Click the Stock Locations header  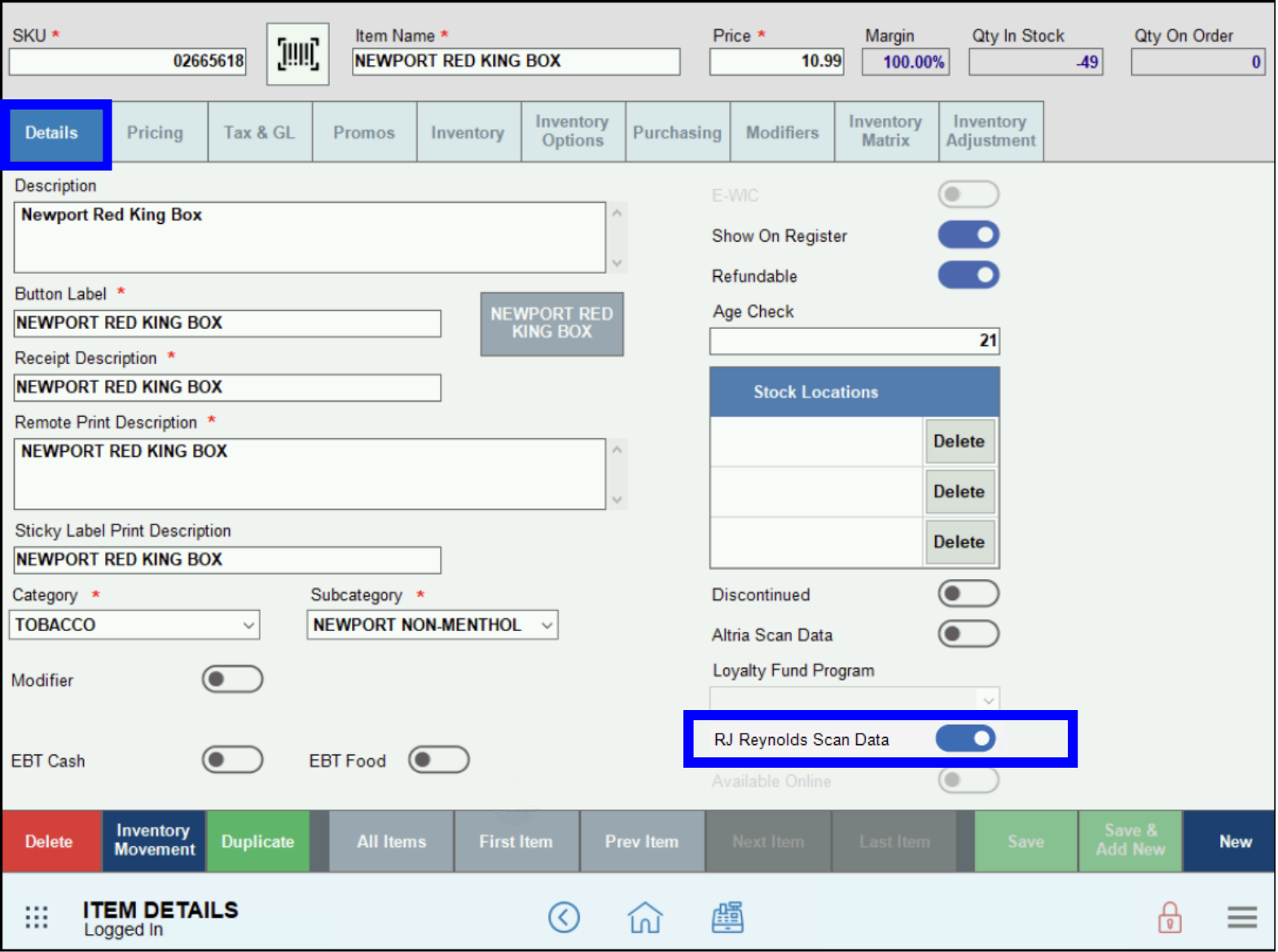point(854,392)
